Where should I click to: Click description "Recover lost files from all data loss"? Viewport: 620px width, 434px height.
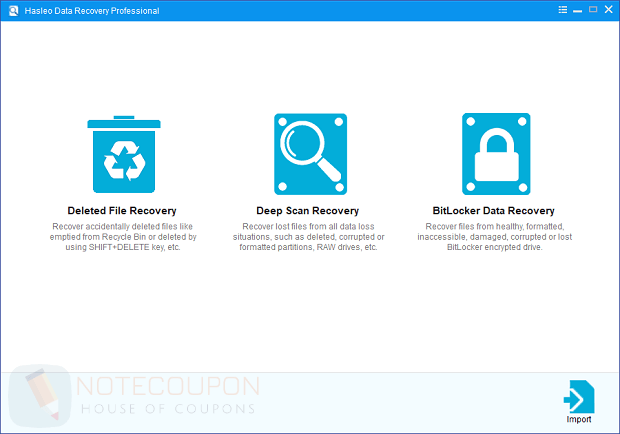tap(308, 226)
